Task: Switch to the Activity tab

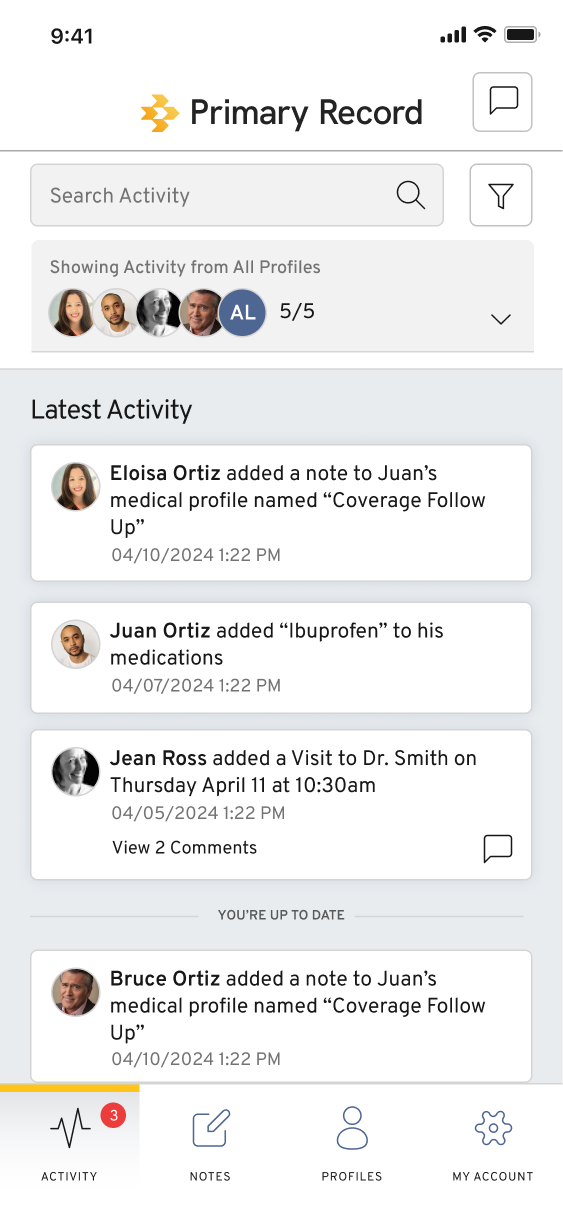Action: point(70,1148)
